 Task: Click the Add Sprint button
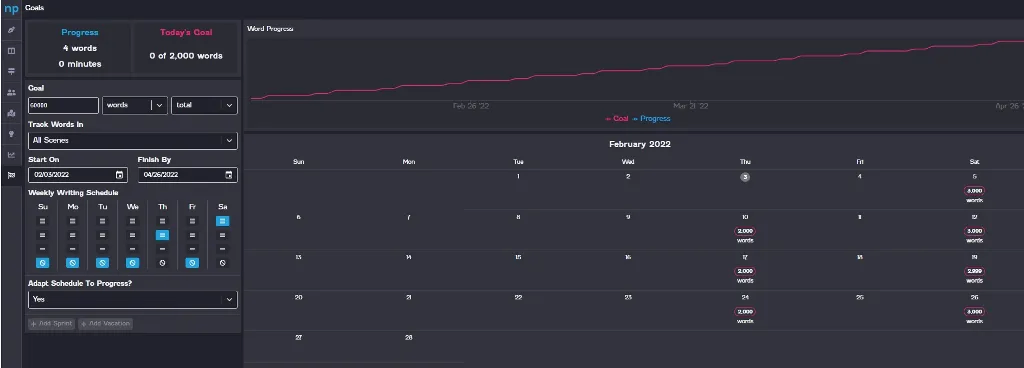click(x=52, y=324)
